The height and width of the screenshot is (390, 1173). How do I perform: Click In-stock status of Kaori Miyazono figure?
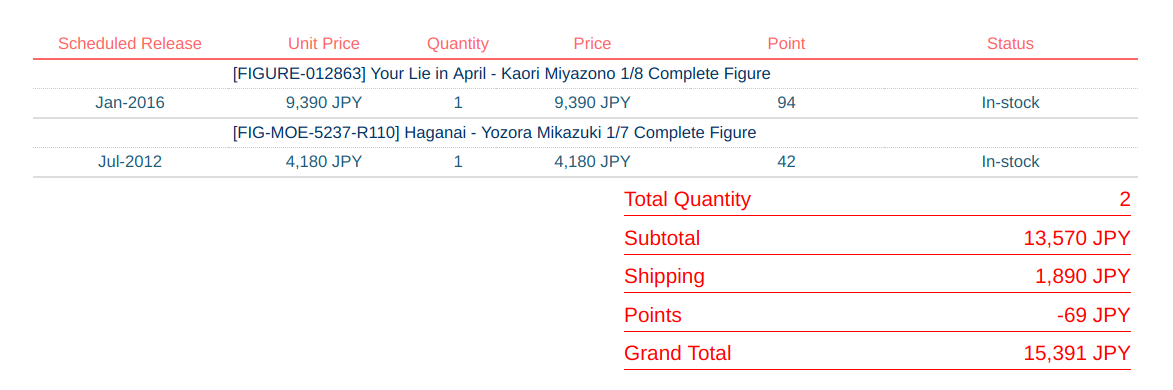(1010, 103)
